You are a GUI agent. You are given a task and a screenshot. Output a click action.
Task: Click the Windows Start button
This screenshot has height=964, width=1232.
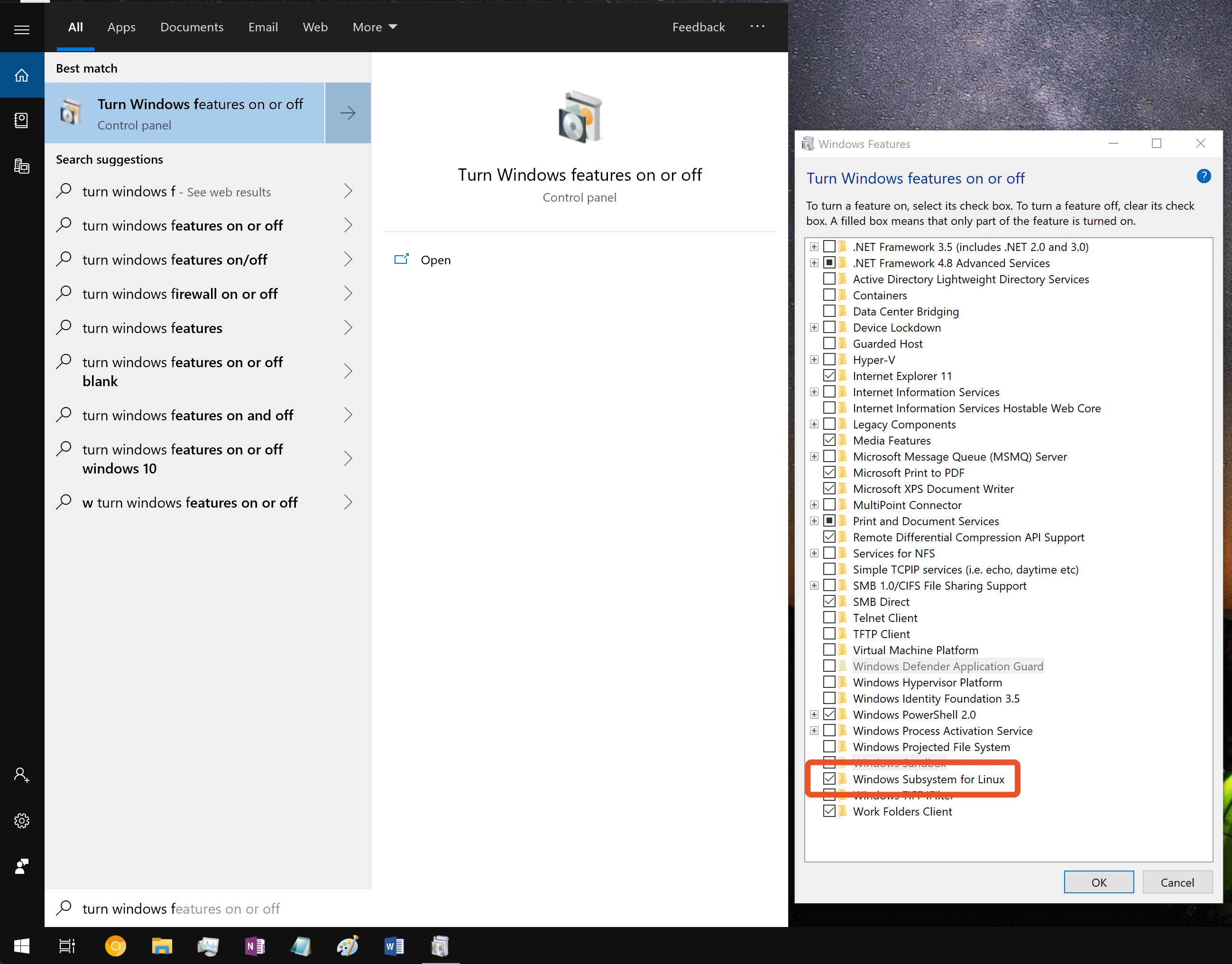pyautogui.click(x=21, y=945)
